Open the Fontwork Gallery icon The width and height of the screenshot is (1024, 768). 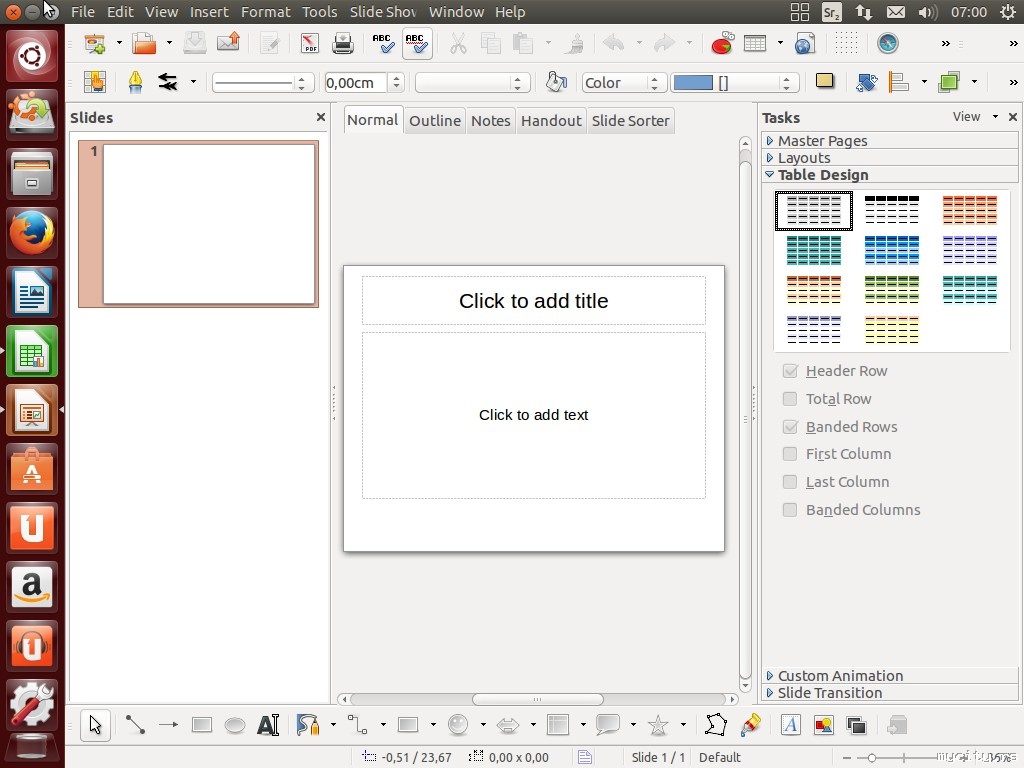click(790, 725)
